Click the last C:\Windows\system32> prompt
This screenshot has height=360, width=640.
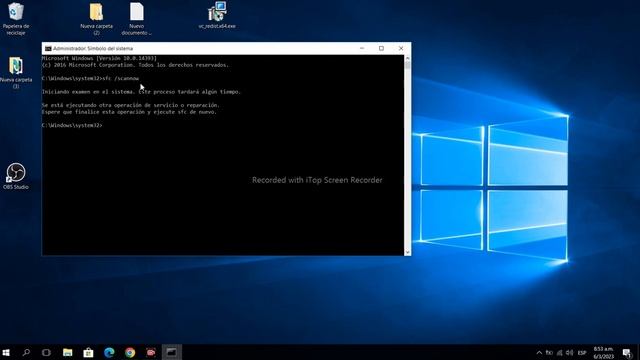pos(72,125)
